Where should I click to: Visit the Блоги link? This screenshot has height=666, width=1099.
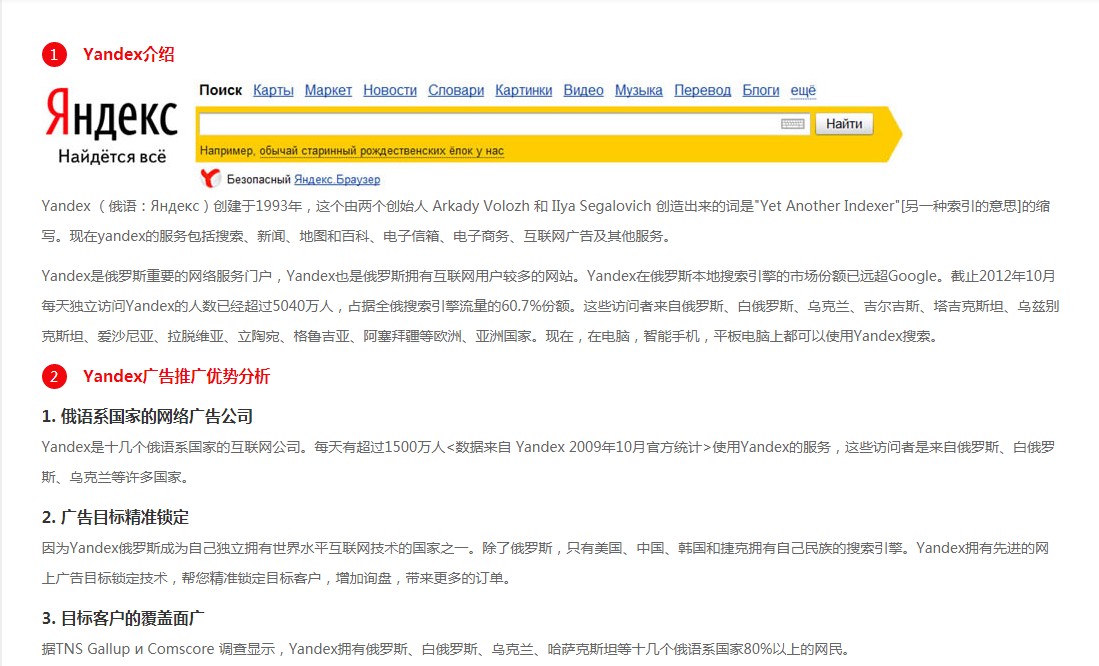(x=761, y=90)
